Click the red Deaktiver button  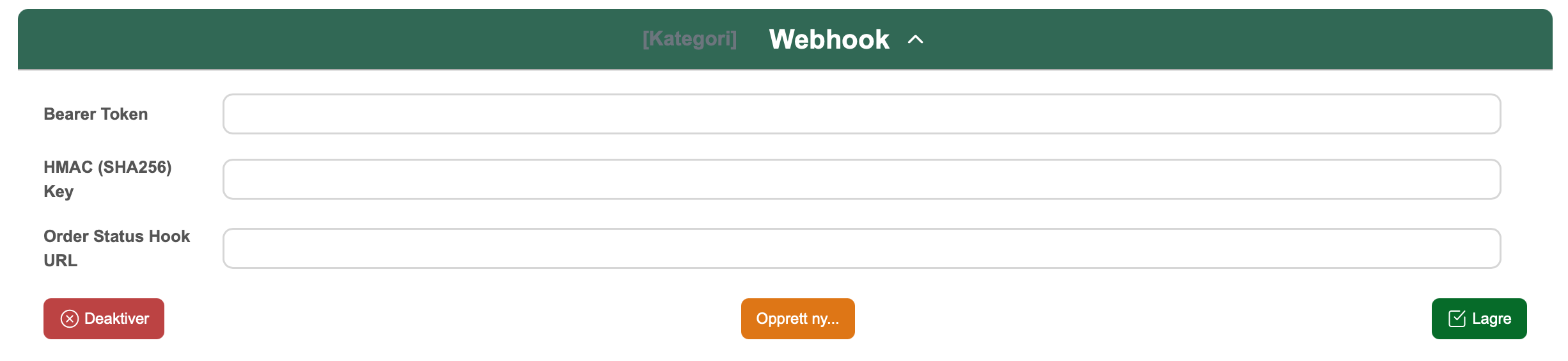pos(104,319)
